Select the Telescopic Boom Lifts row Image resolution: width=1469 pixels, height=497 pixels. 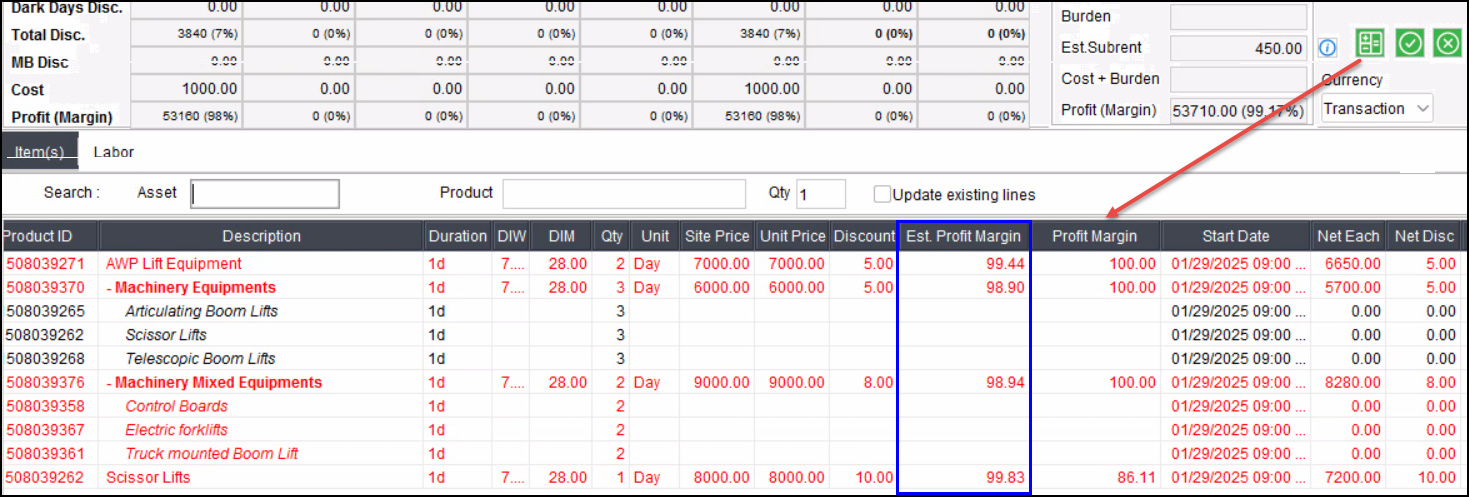click(x=200, y=359)
